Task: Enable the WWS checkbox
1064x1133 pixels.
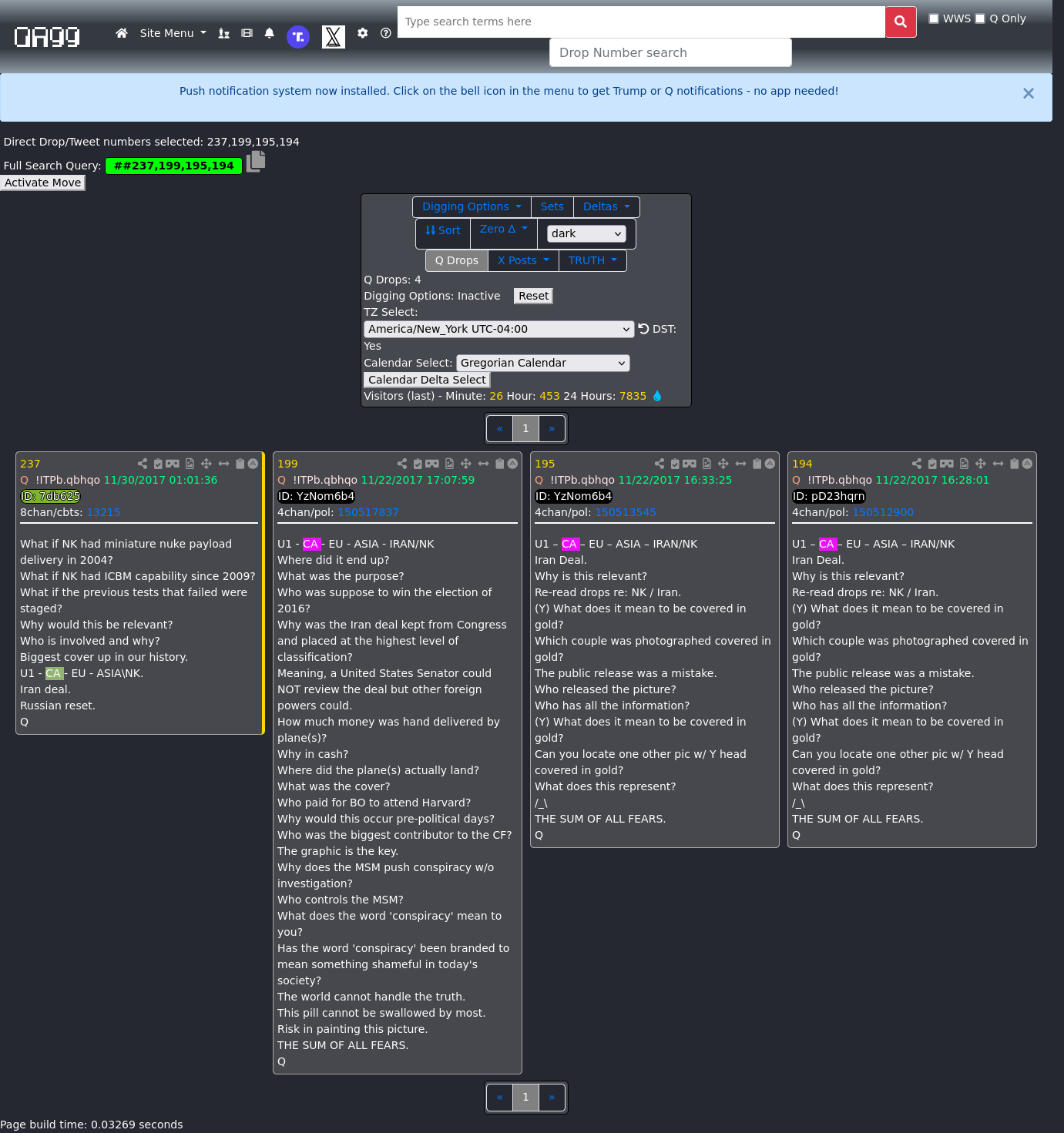Action: point(934,18)
